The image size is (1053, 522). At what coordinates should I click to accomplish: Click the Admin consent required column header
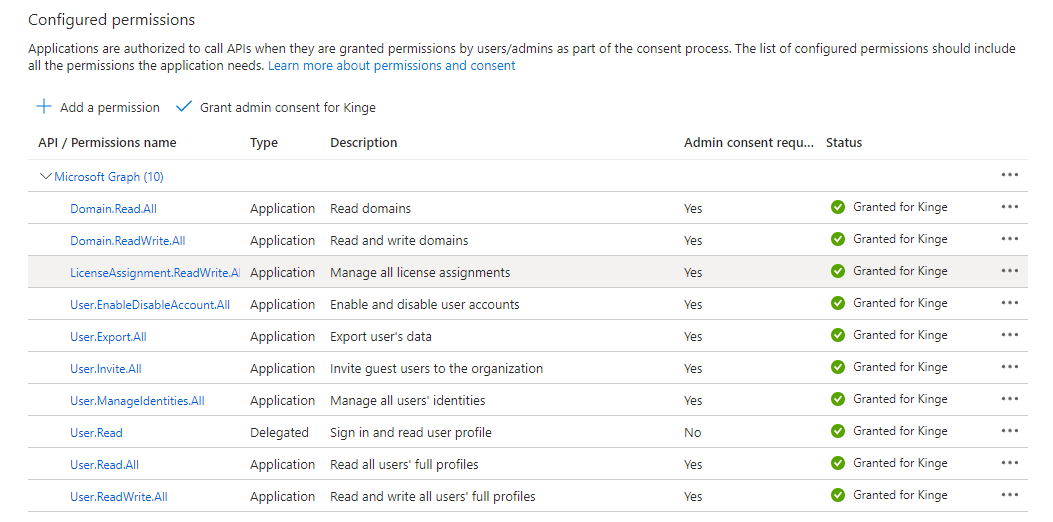[x=748, y=143]
